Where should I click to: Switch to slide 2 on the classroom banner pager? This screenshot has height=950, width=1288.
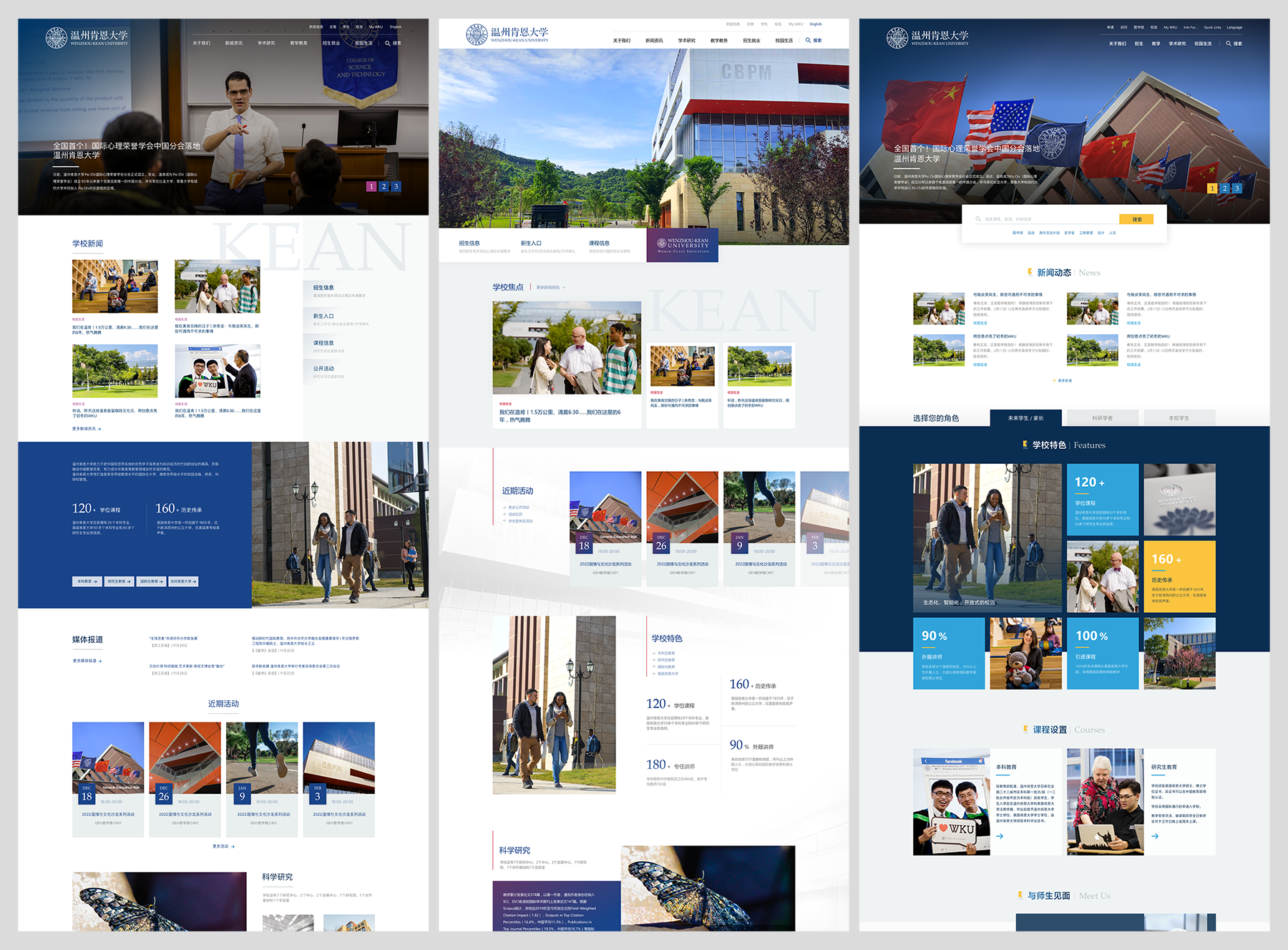tap(384, 187)
